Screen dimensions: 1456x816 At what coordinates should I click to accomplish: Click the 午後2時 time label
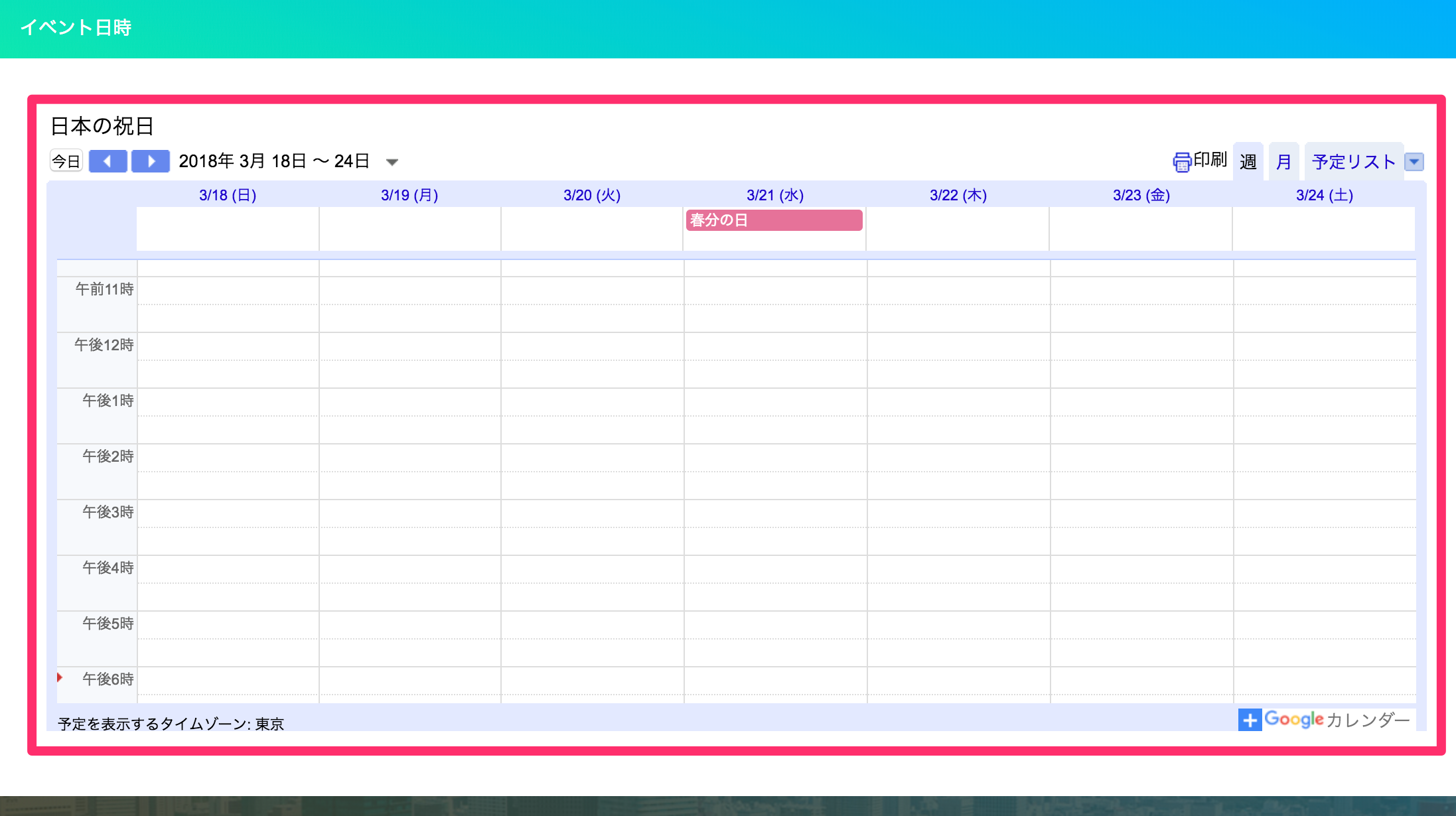click(x=108, y=456)
